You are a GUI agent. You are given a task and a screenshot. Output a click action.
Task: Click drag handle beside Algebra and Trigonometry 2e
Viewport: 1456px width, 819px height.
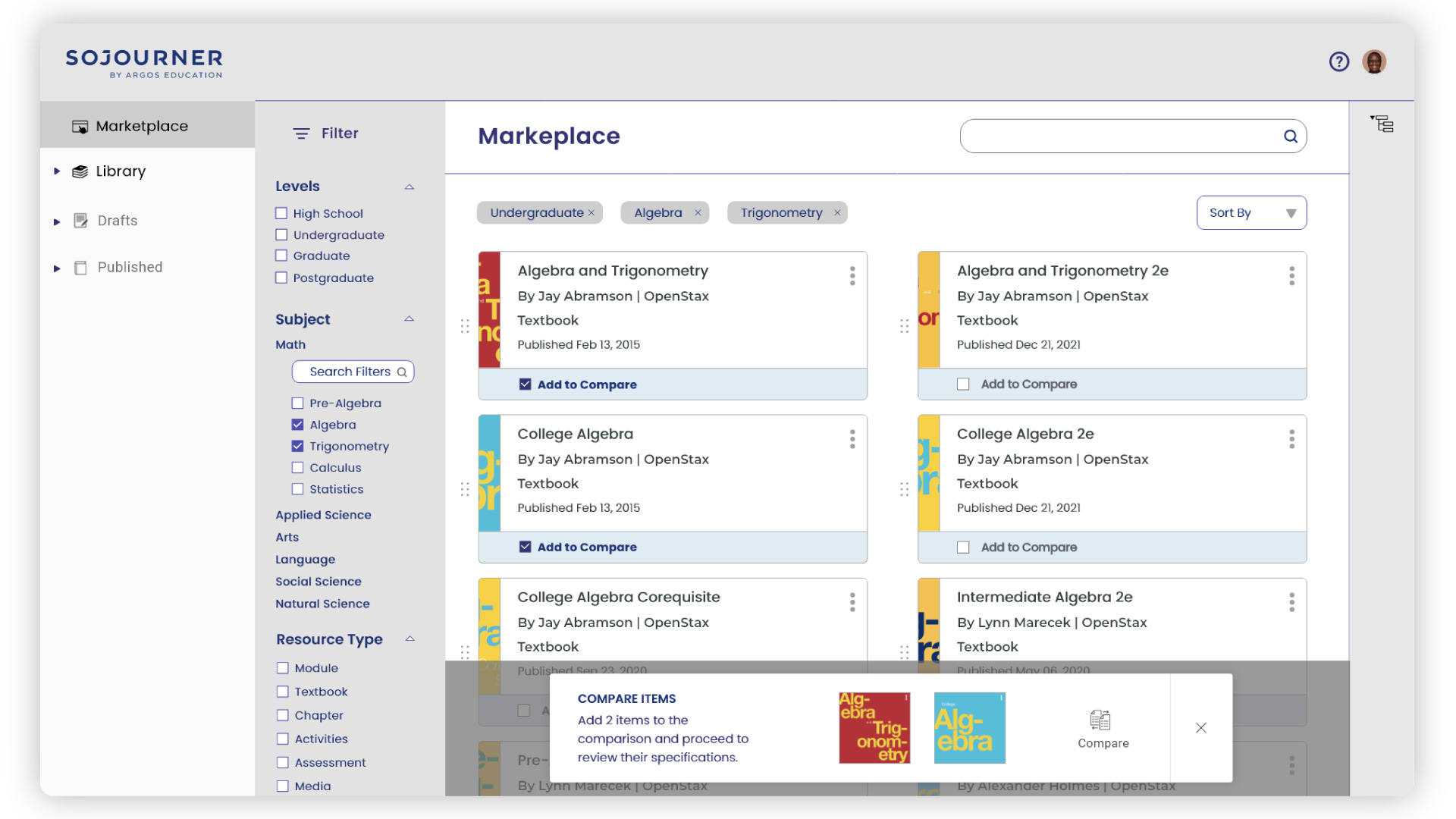click(904, 326)
